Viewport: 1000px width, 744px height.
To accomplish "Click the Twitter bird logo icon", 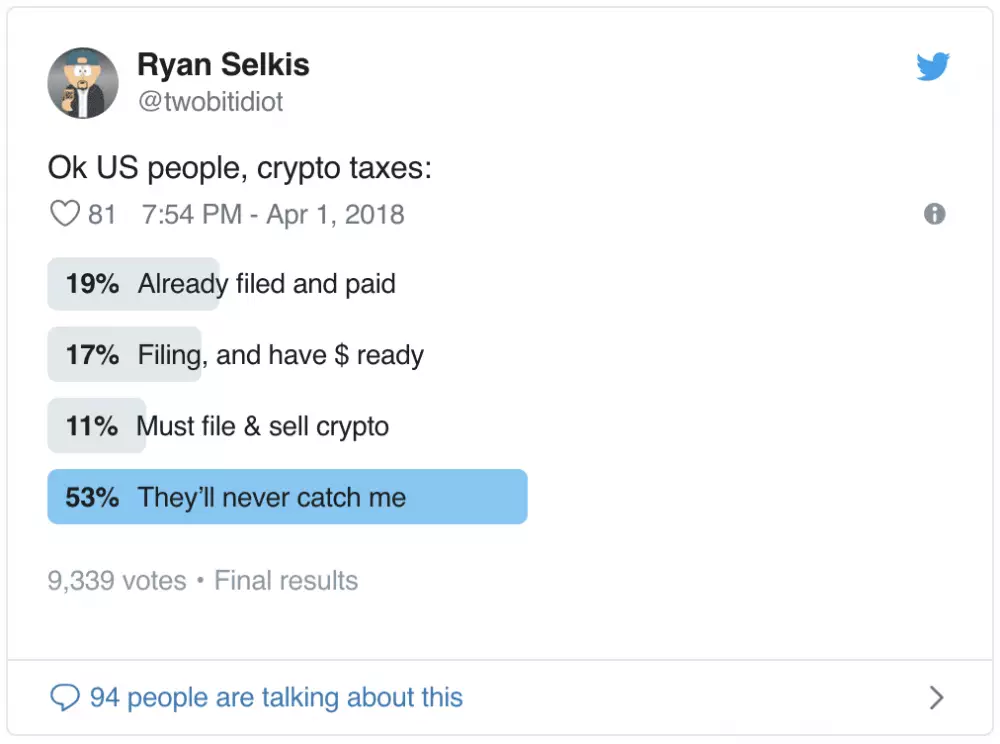I will point(932,67).
